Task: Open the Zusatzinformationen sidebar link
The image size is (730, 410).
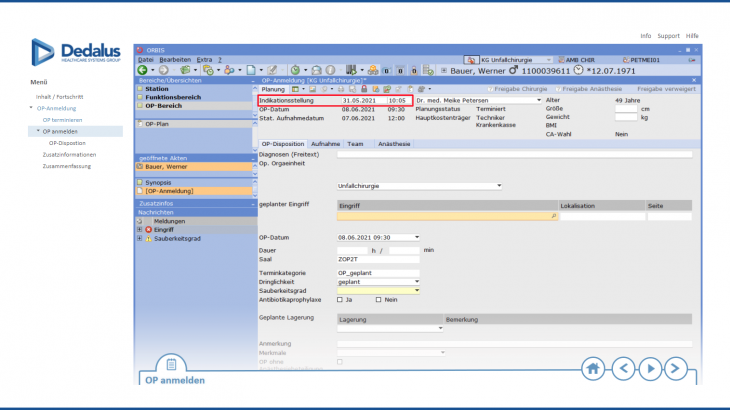Action: (70, 155)
